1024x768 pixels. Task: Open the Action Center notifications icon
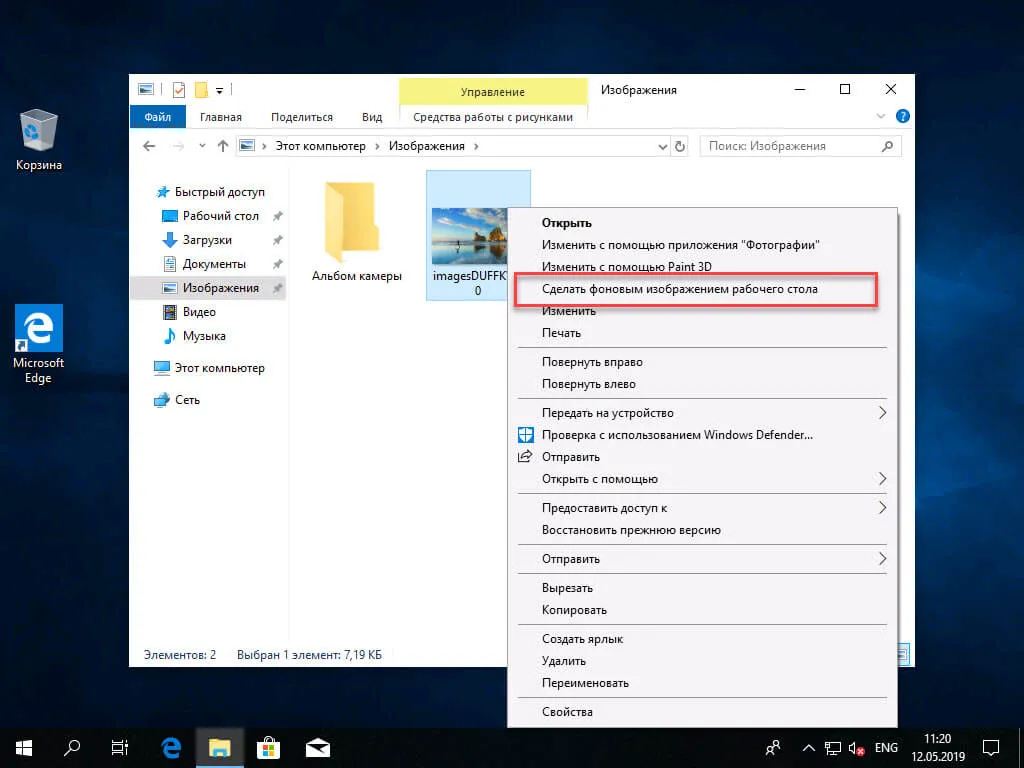[x=991, y=748]
